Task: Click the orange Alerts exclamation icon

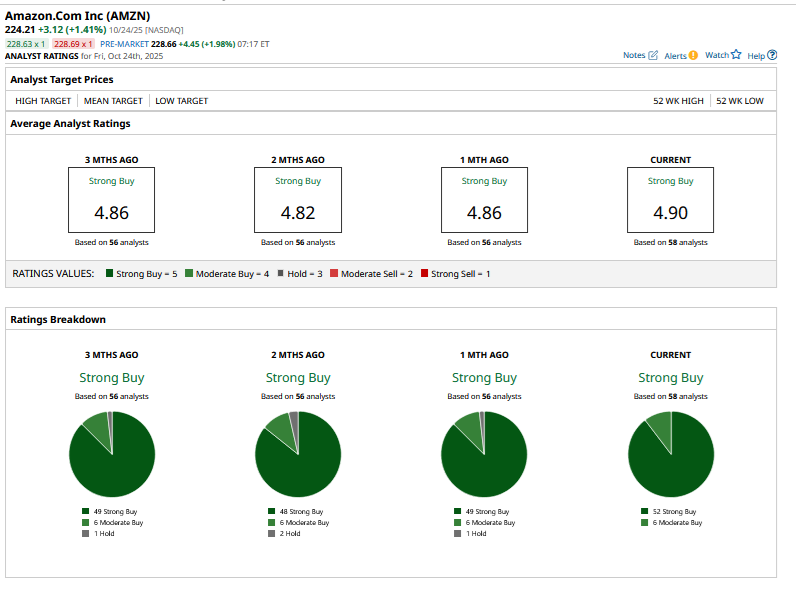Action: point(694,55)
